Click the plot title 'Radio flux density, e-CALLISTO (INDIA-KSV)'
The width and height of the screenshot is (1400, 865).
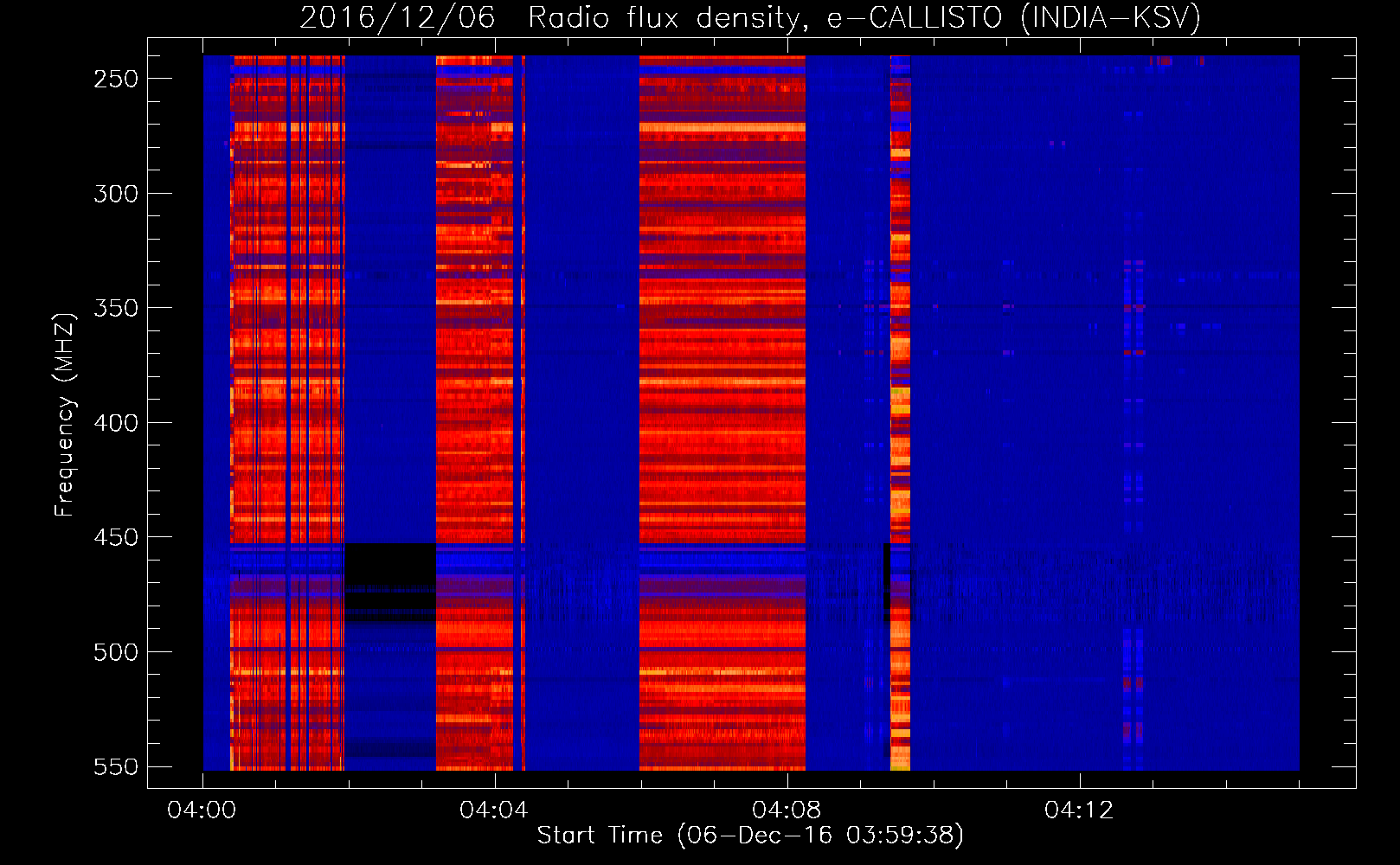point(864,17)
